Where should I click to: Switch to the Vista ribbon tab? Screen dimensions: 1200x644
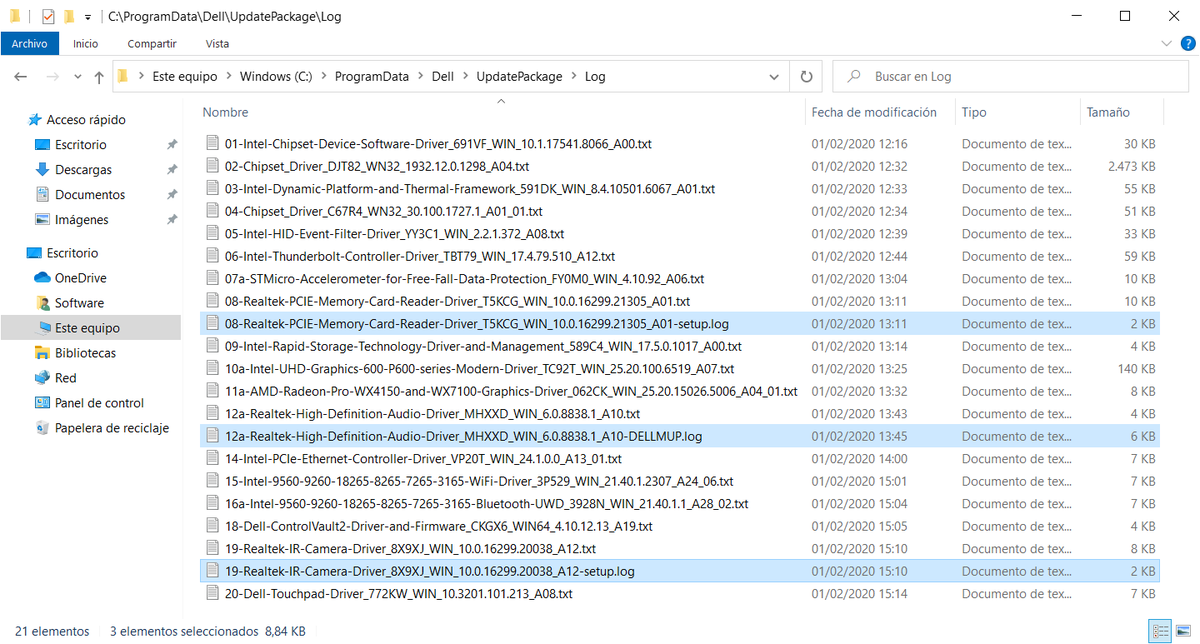click(x=217, y=44)
